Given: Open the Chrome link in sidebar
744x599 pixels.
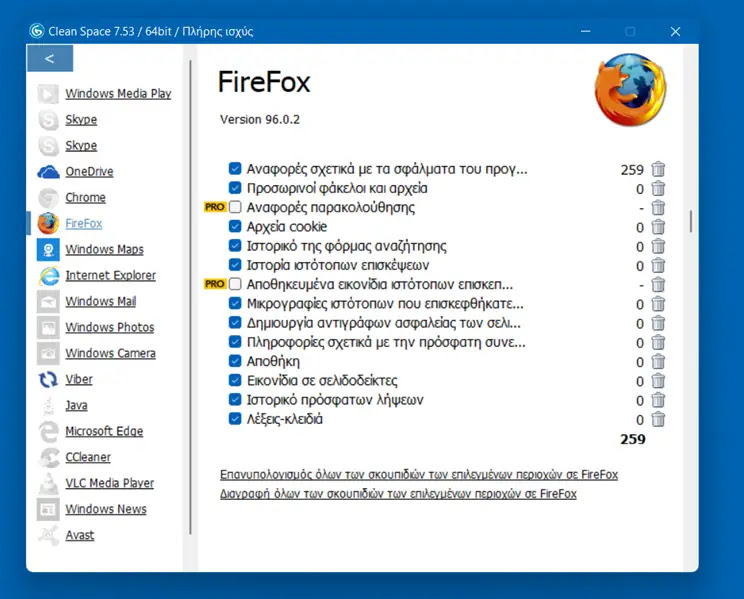Looking at the screenshot, I should [85, 197].
